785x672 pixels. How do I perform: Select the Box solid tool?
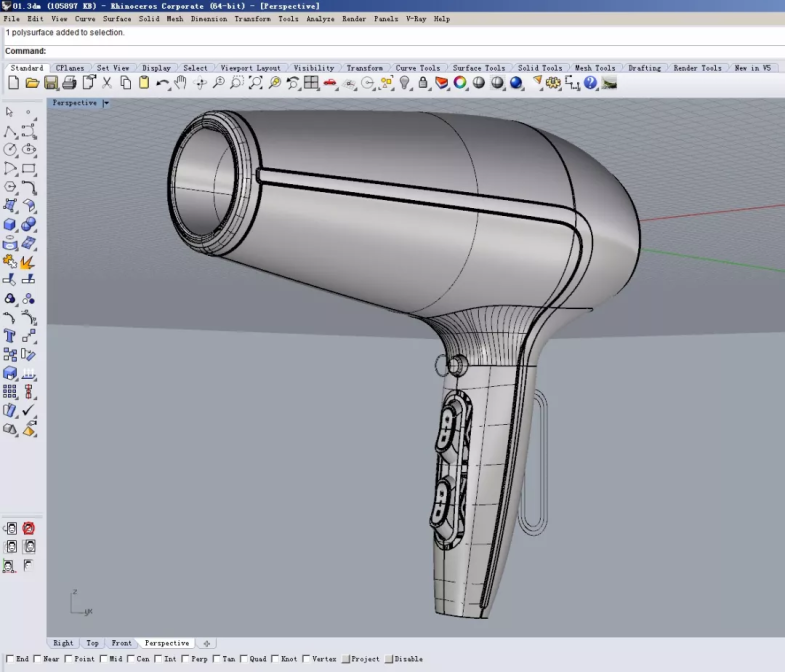[10, 224]
